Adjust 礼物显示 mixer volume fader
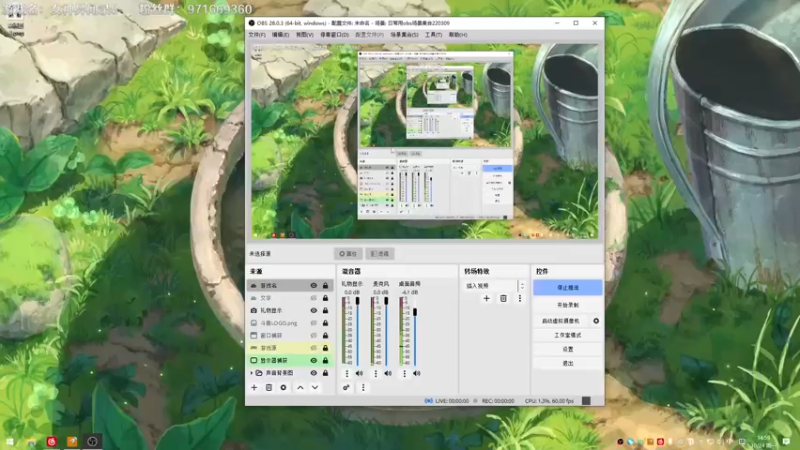Image resolution: width=800 pixels, height=450 pixels. (358, 301)
